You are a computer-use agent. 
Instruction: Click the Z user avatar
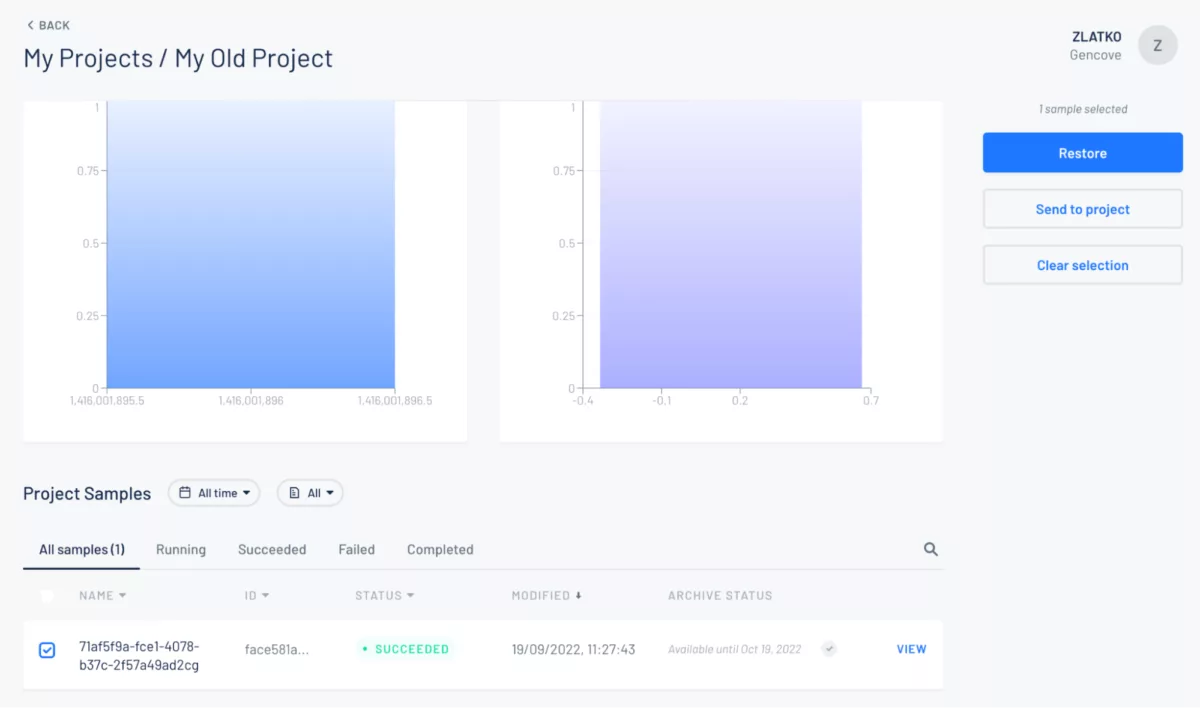(1158, 45)
